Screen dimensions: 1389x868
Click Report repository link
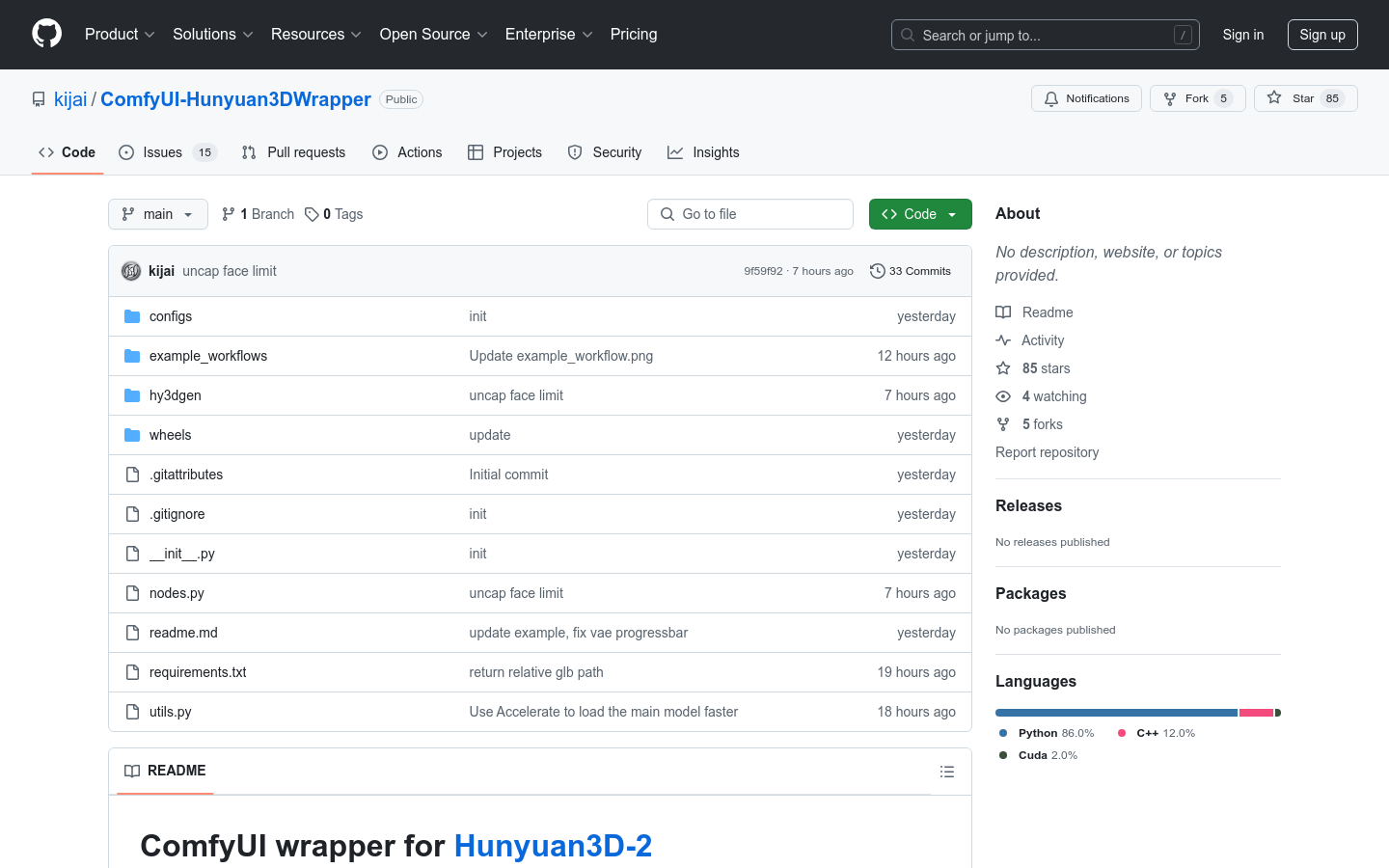point(1047,452)
